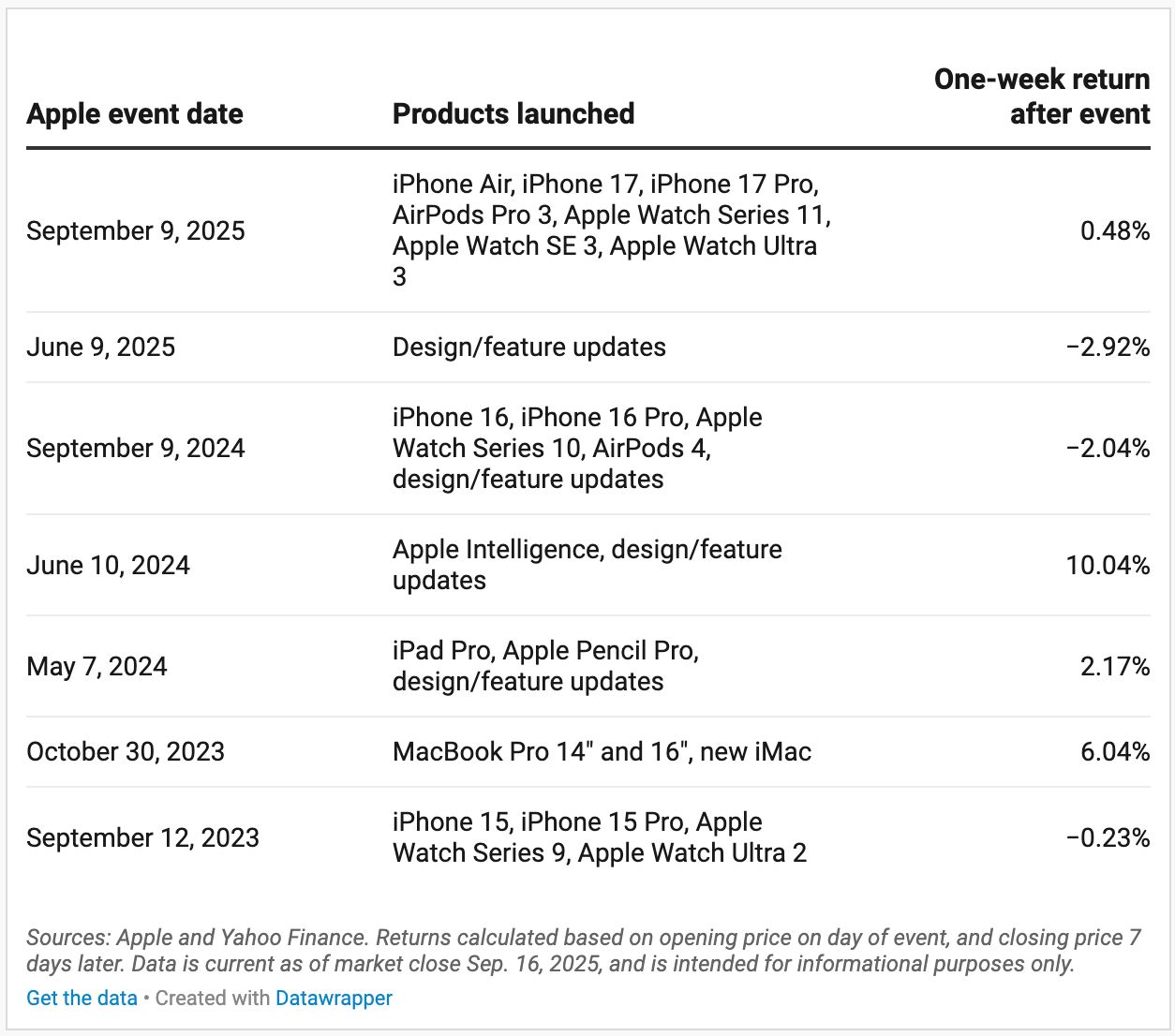Select the September 12, 2023 date cell

pyautogui.click(x=142, y=838)
